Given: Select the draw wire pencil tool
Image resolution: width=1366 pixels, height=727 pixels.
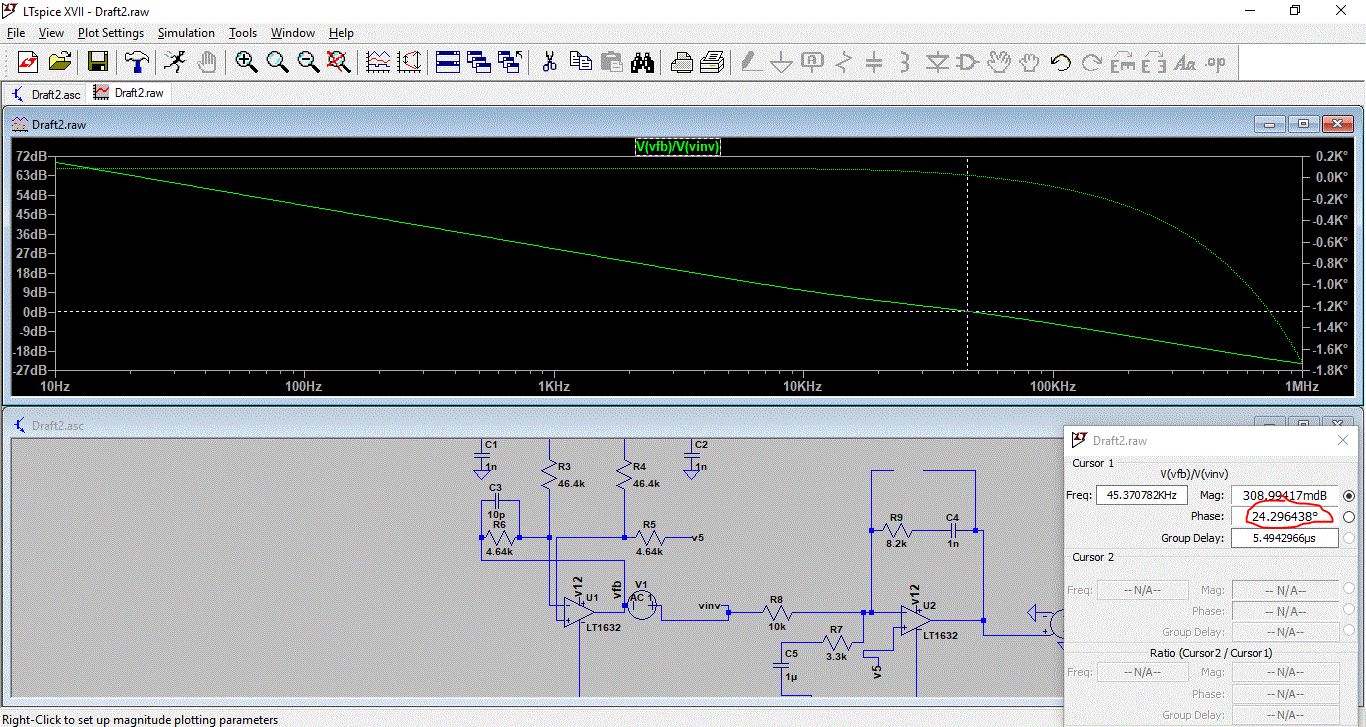Looking at the screenshot, I should click(750, 62).
